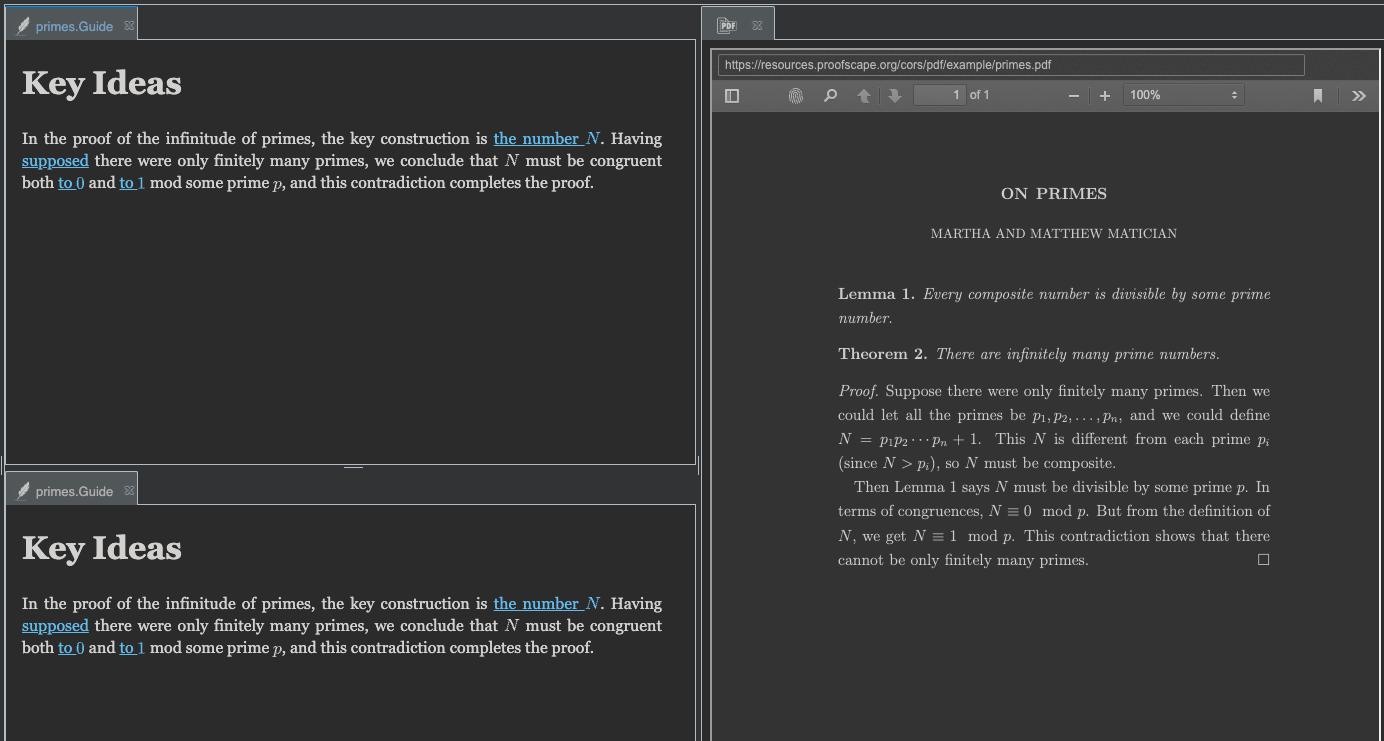Click the fingerprint icon in PDF toolbar
This screenshot has width=1384, height=741.
coord(796,95)
